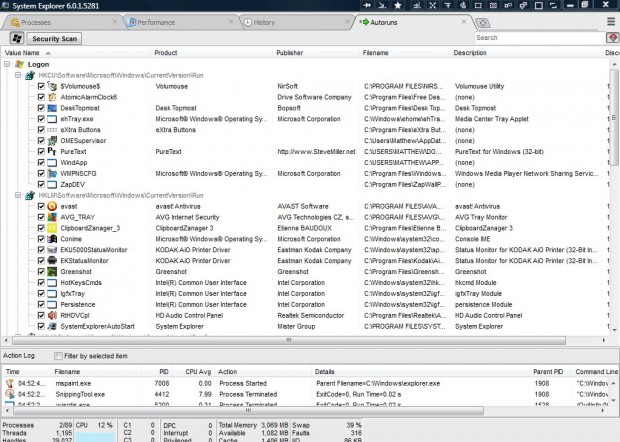Click the mspaint.exe action log icon
The height and width of the screenshot is (442, 620).
click(10, 383)
